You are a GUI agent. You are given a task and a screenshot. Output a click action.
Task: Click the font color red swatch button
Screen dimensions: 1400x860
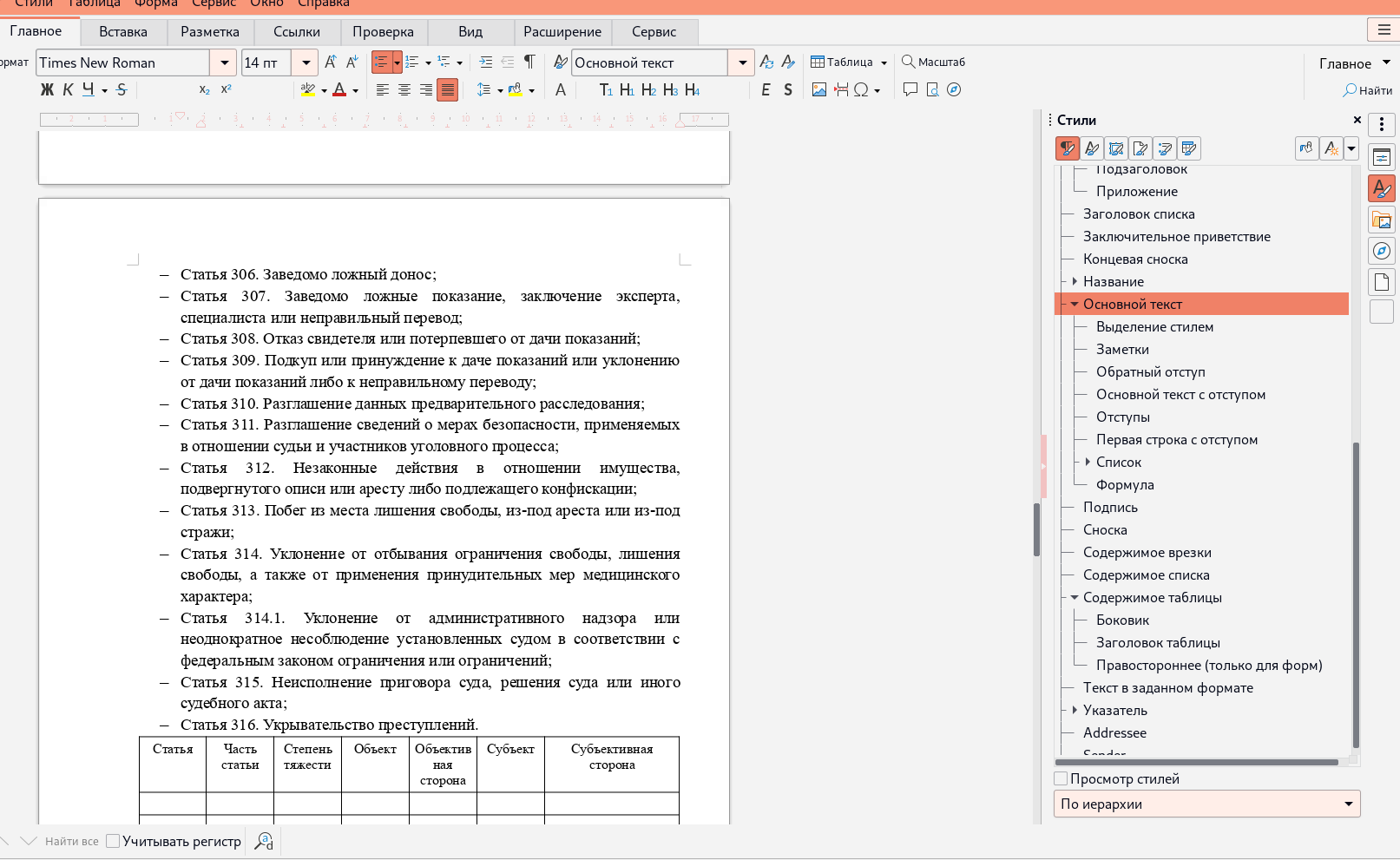[x=339, y=89]
